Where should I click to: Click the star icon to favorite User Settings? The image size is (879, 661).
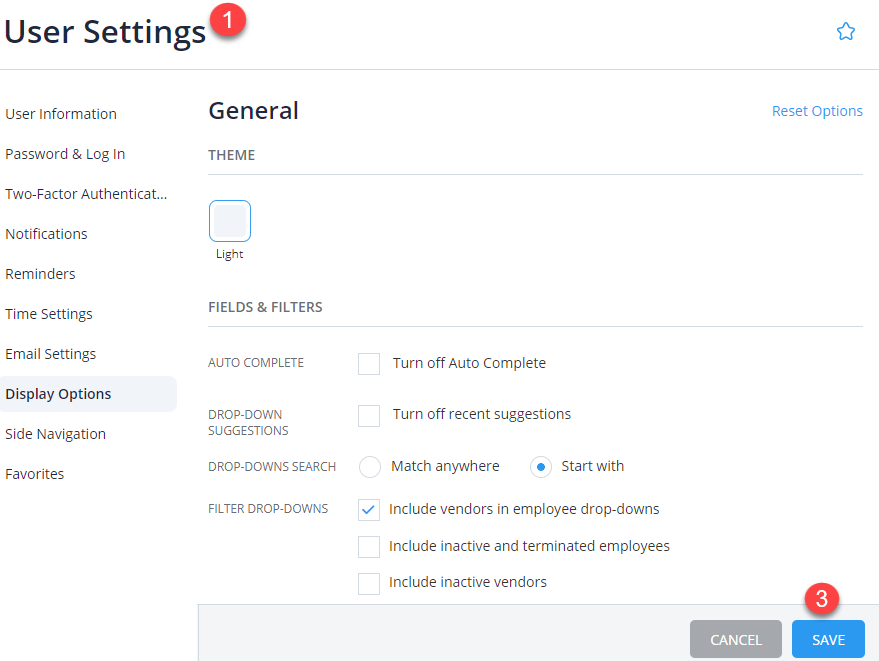pos(846,31)
